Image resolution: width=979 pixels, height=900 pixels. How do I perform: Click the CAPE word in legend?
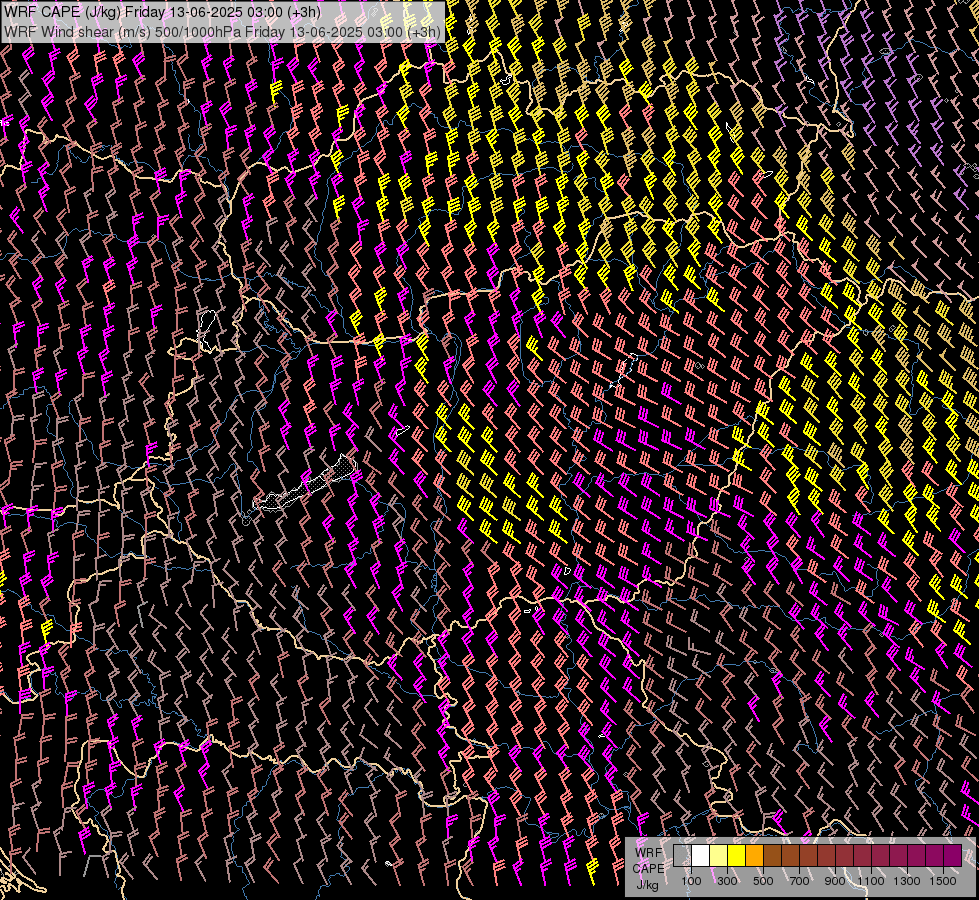click(648, 869)
